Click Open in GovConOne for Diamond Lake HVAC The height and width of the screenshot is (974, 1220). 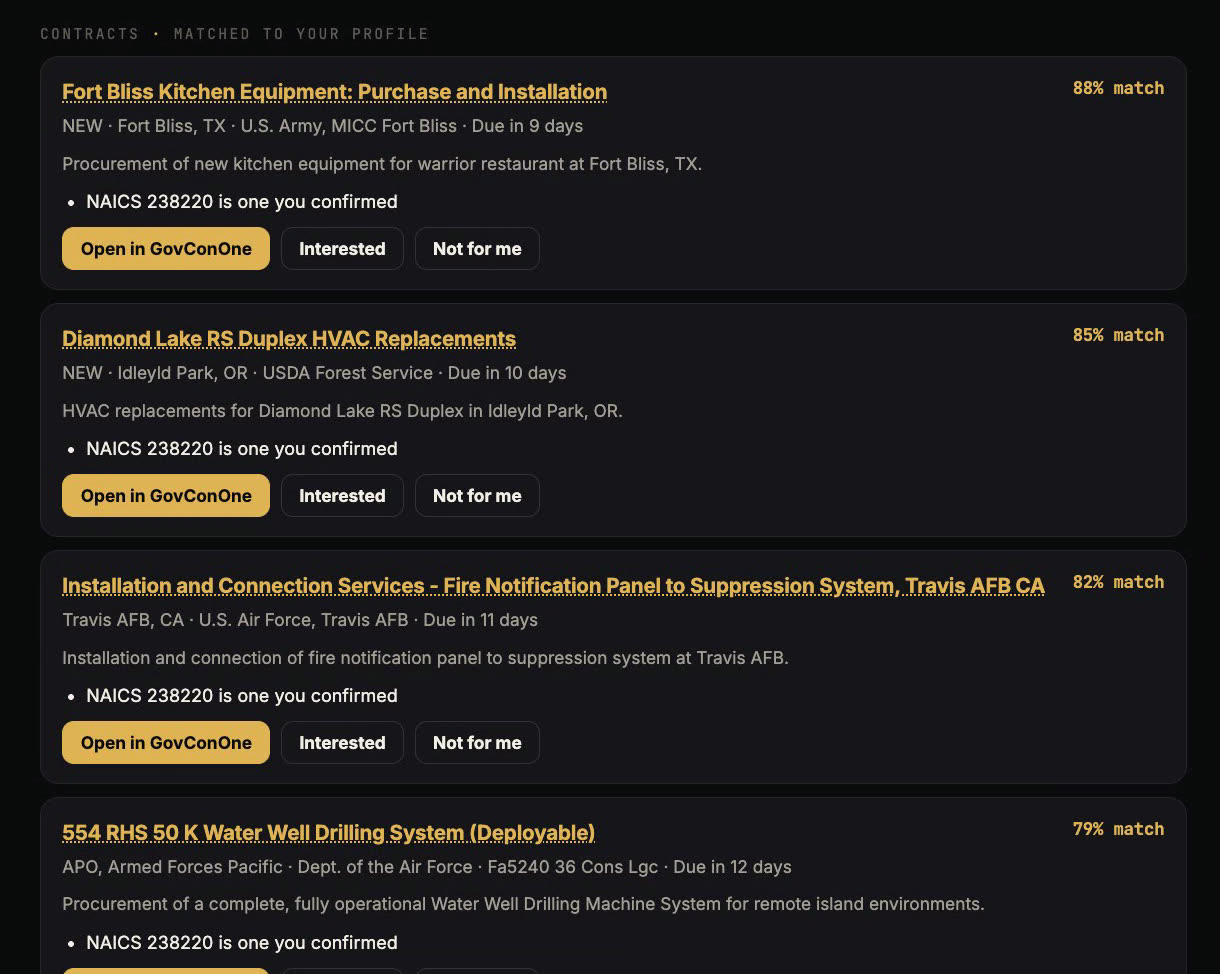[x=166, y=496]
